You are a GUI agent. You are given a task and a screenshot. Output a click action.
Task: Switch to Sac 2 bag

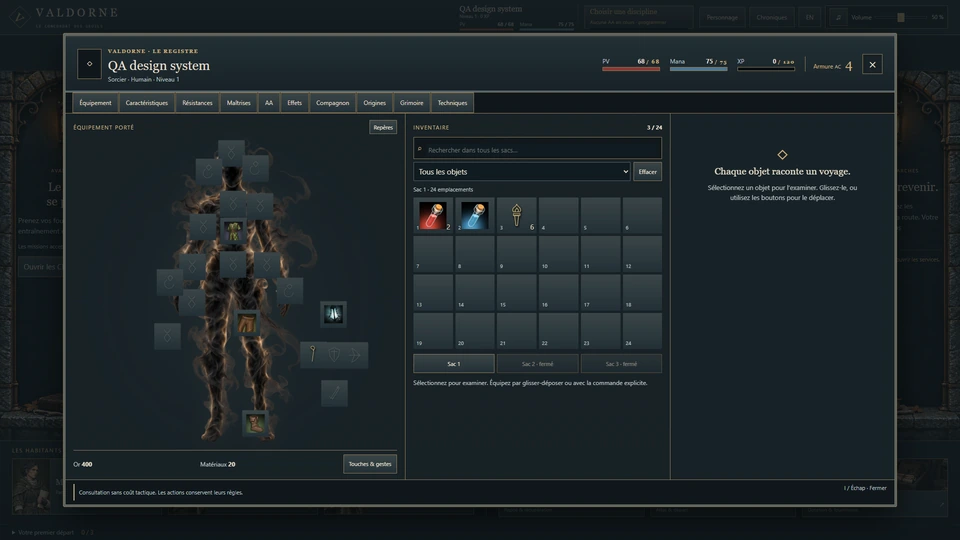[x=538, y=364]
